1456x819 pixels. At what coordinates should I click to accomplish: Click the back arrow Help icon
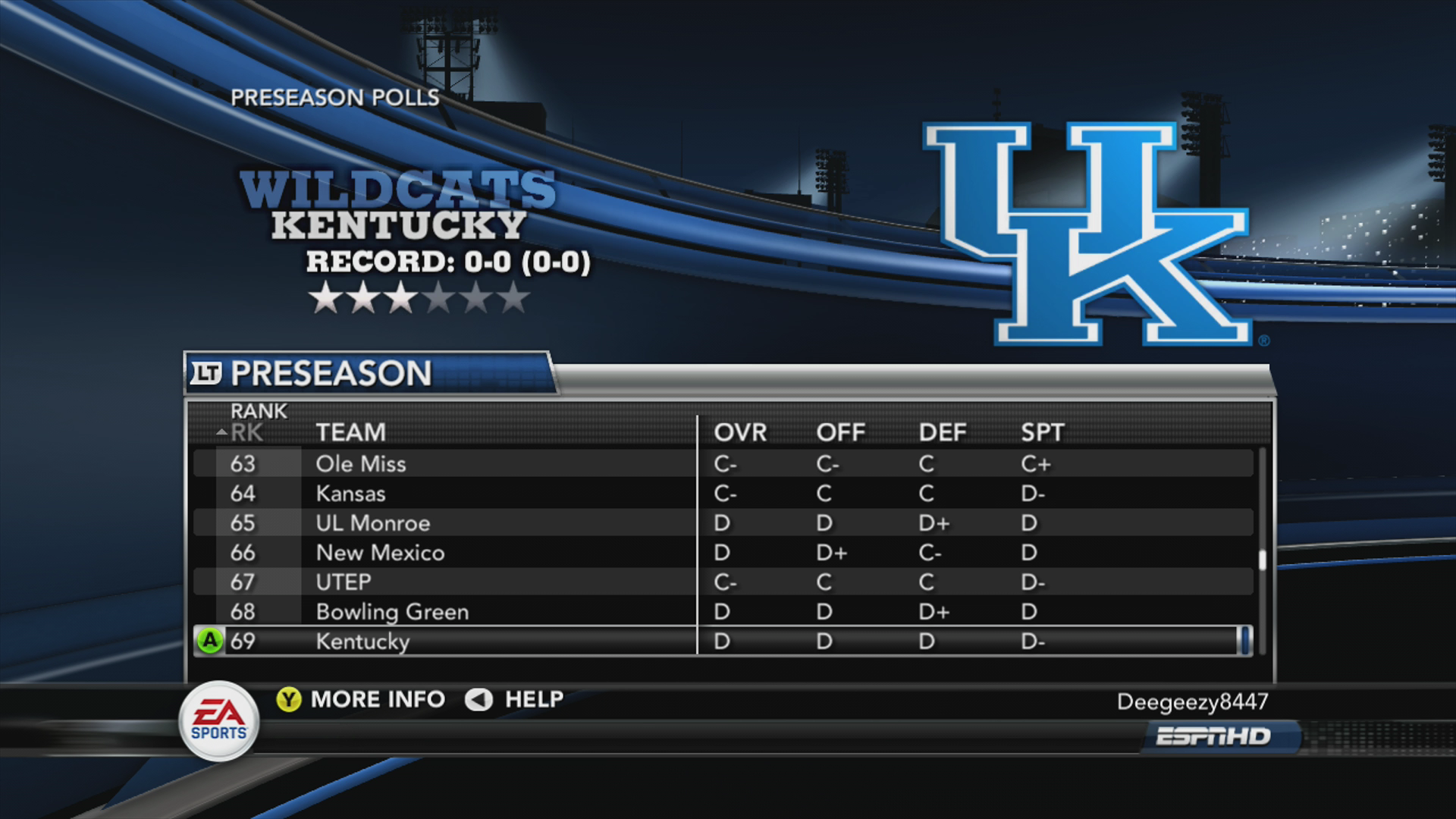point(479,699)
